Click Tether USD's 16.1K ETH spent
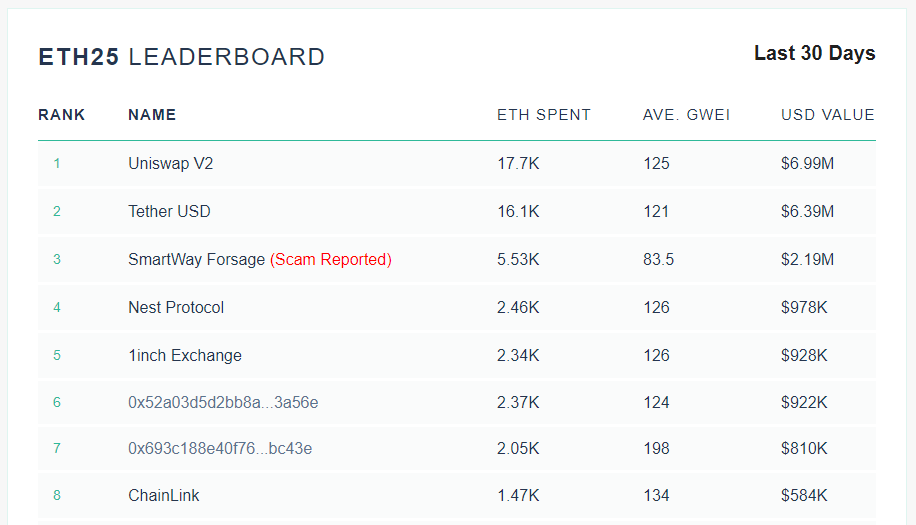 (x=518, y=211)
